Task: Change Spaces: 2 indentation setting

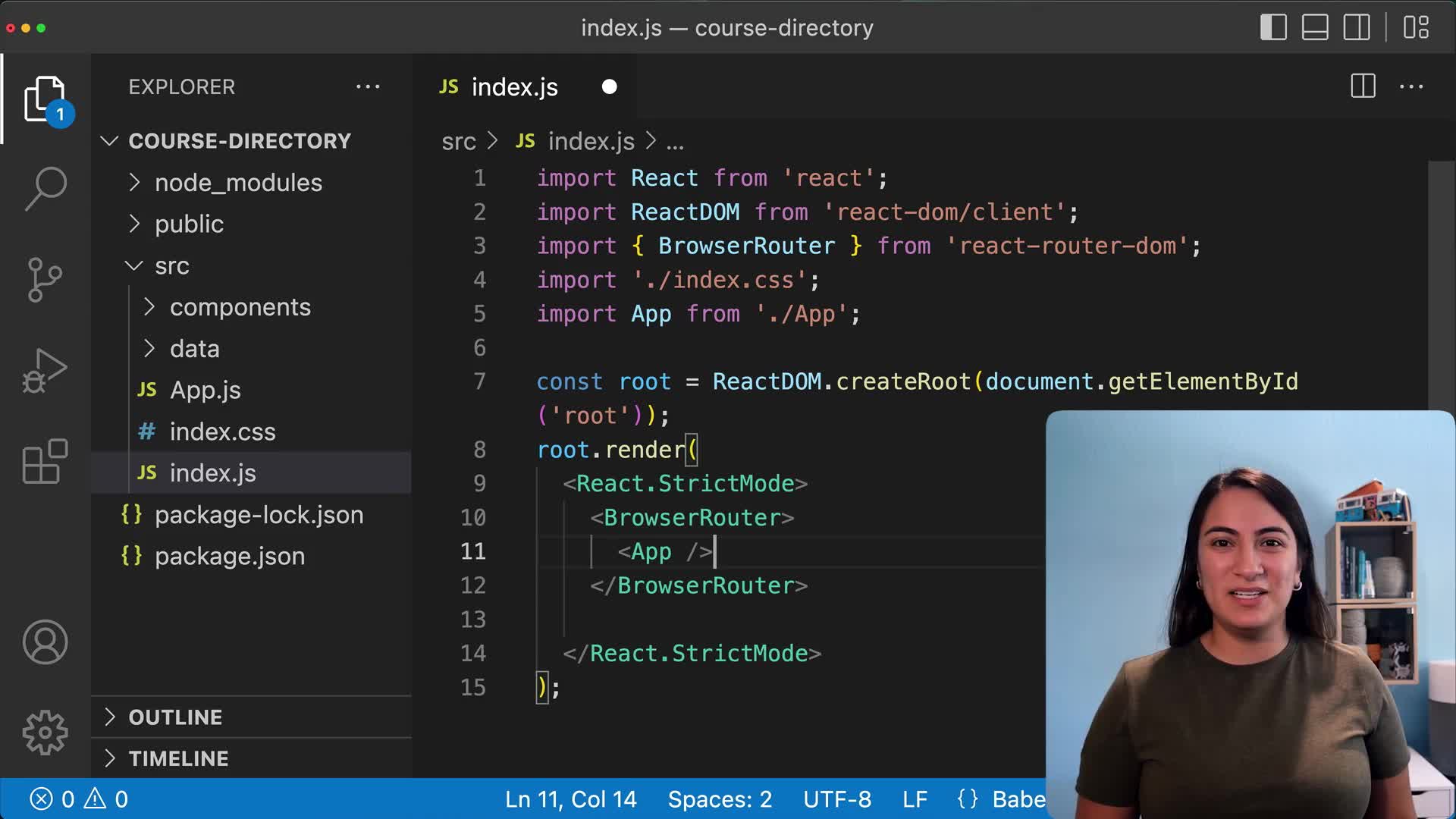Action: pos(719,799)
